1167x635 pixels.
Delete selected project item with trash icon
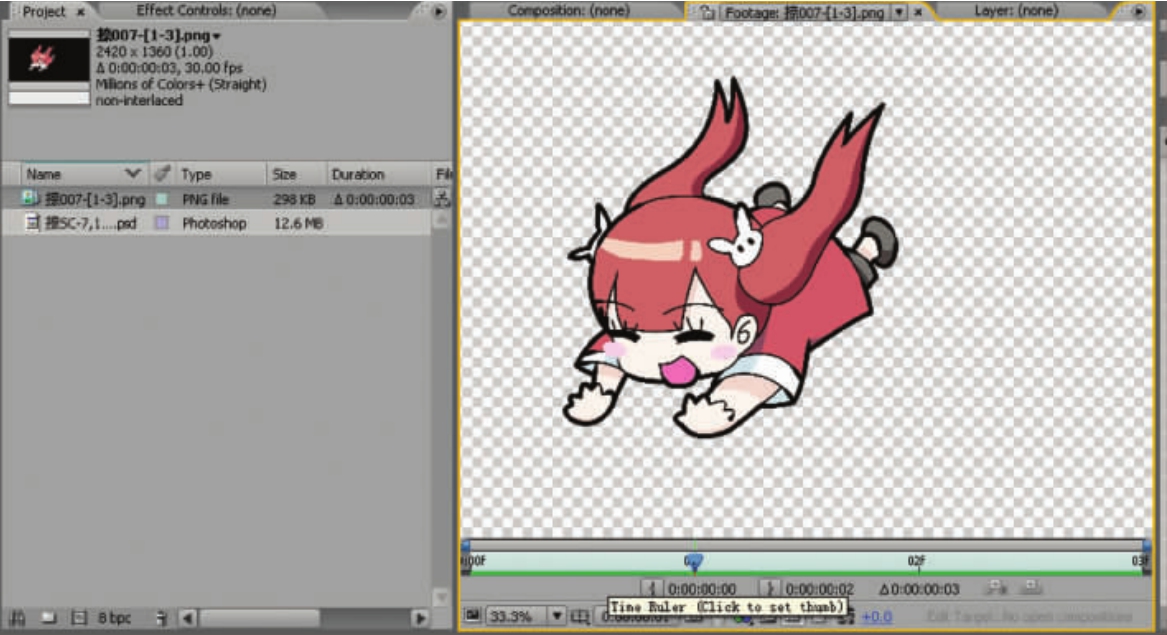tap(160, 618)
